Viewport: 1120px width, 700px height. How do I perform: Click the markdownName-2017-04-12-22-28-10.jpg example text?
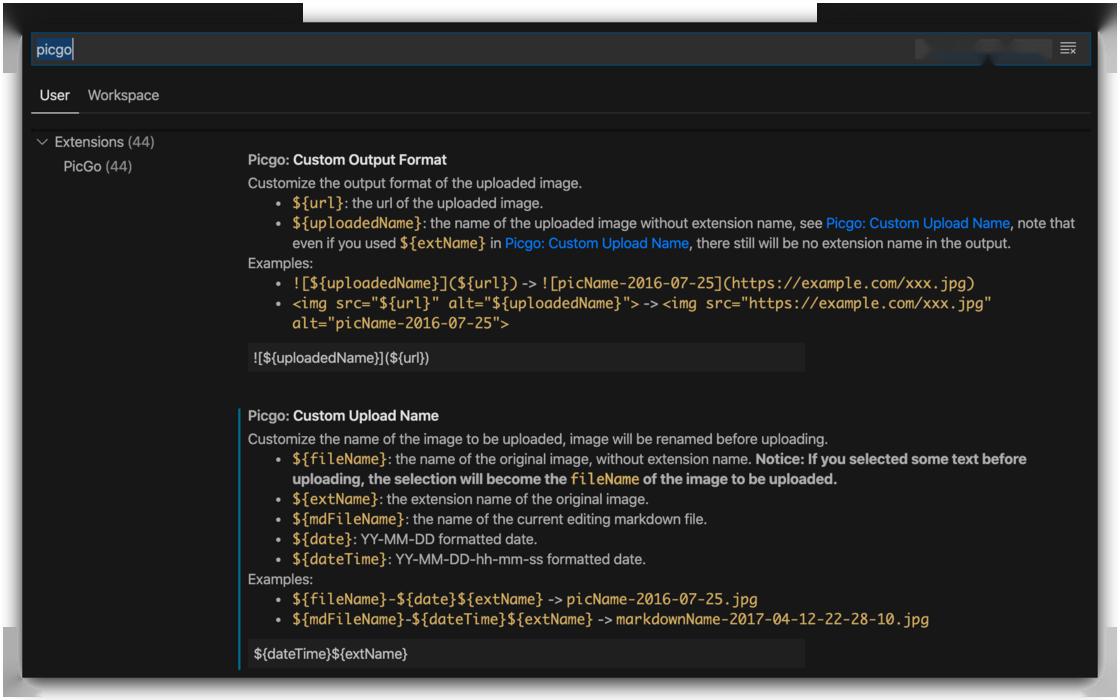point(772,620)
